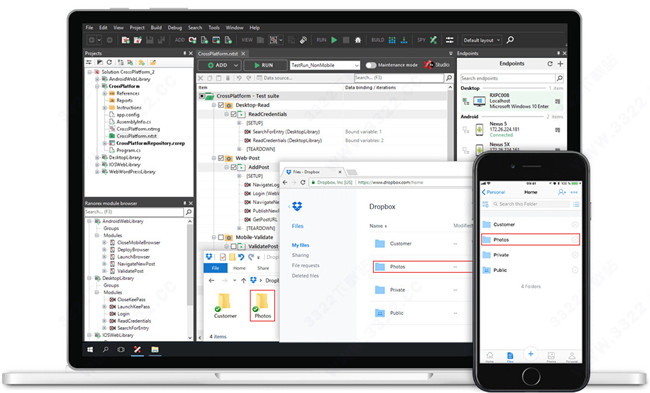Open Ranorex Studio from the taskbar

coord(137,350)
